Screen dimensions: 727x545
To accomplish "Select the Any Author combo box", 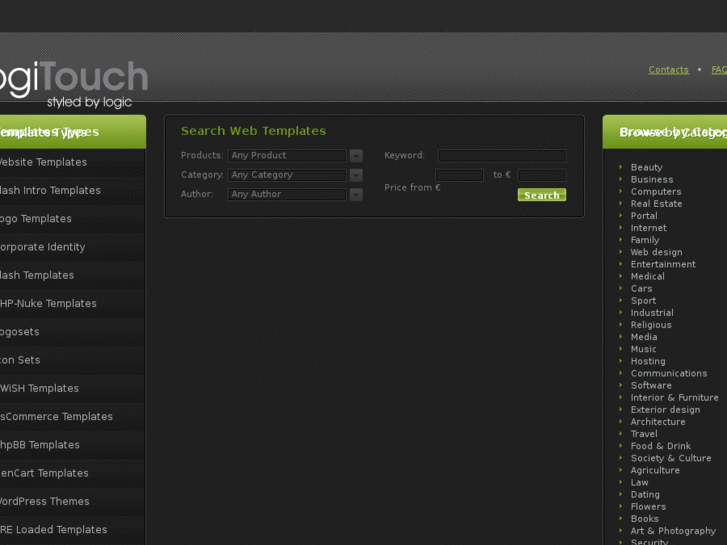I will pyautogui.click(x=287, y=194).
